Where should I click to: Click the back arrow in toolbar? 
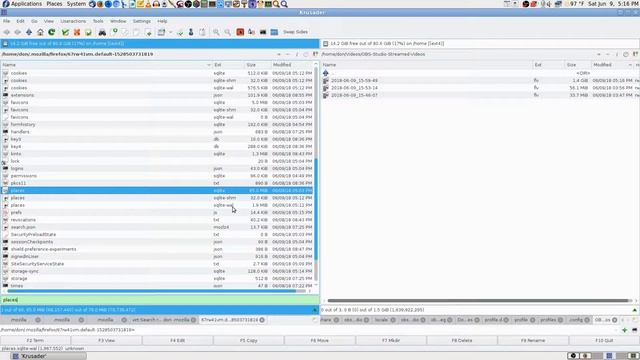[7, 32]
